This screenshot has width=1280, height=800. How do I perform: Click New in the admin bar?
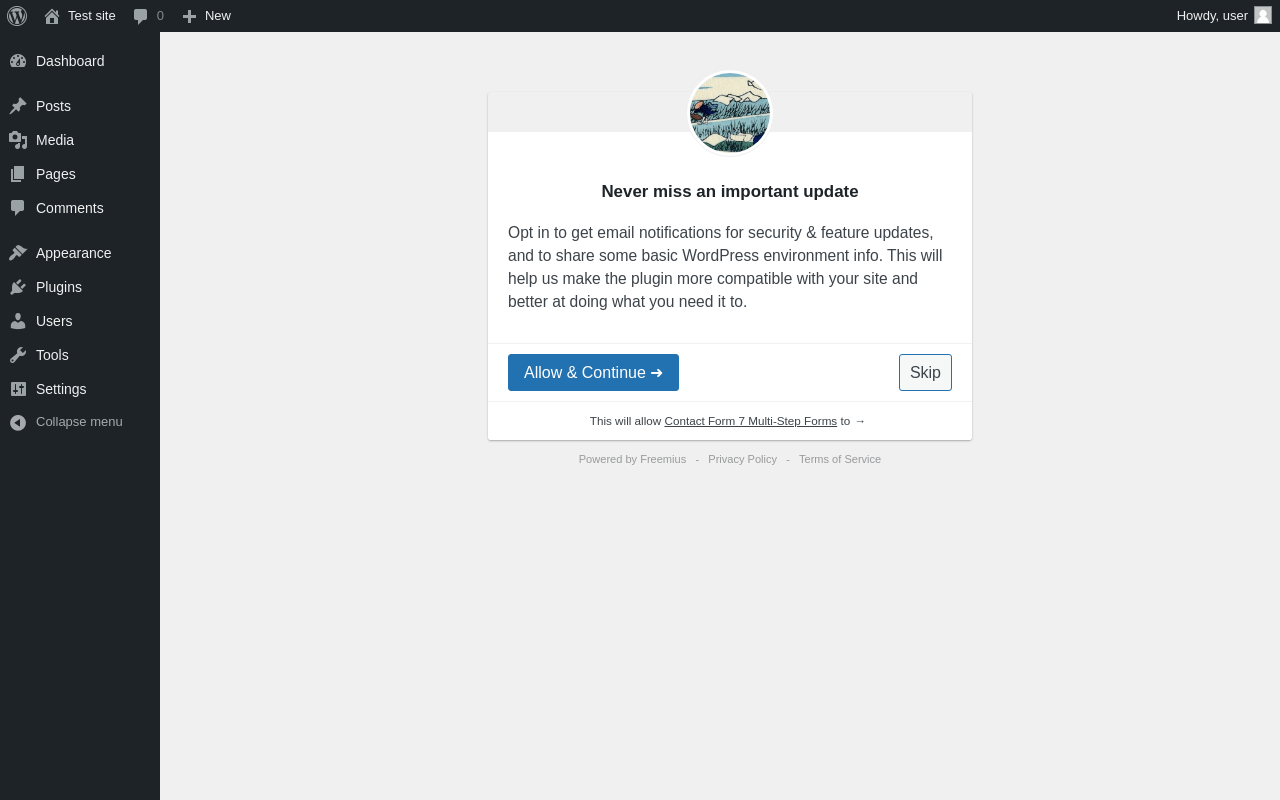pyautogui.click(x=218, y=16)
